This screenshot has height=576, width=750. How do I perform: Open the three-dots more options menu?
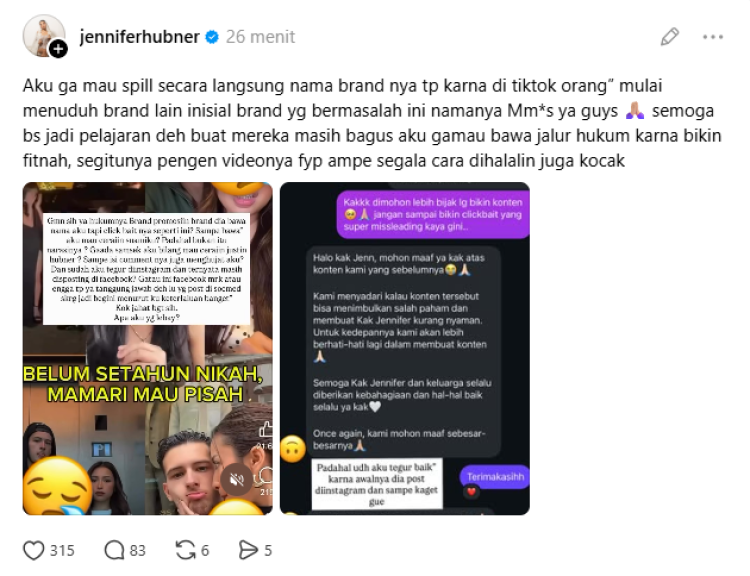[713, 37]
